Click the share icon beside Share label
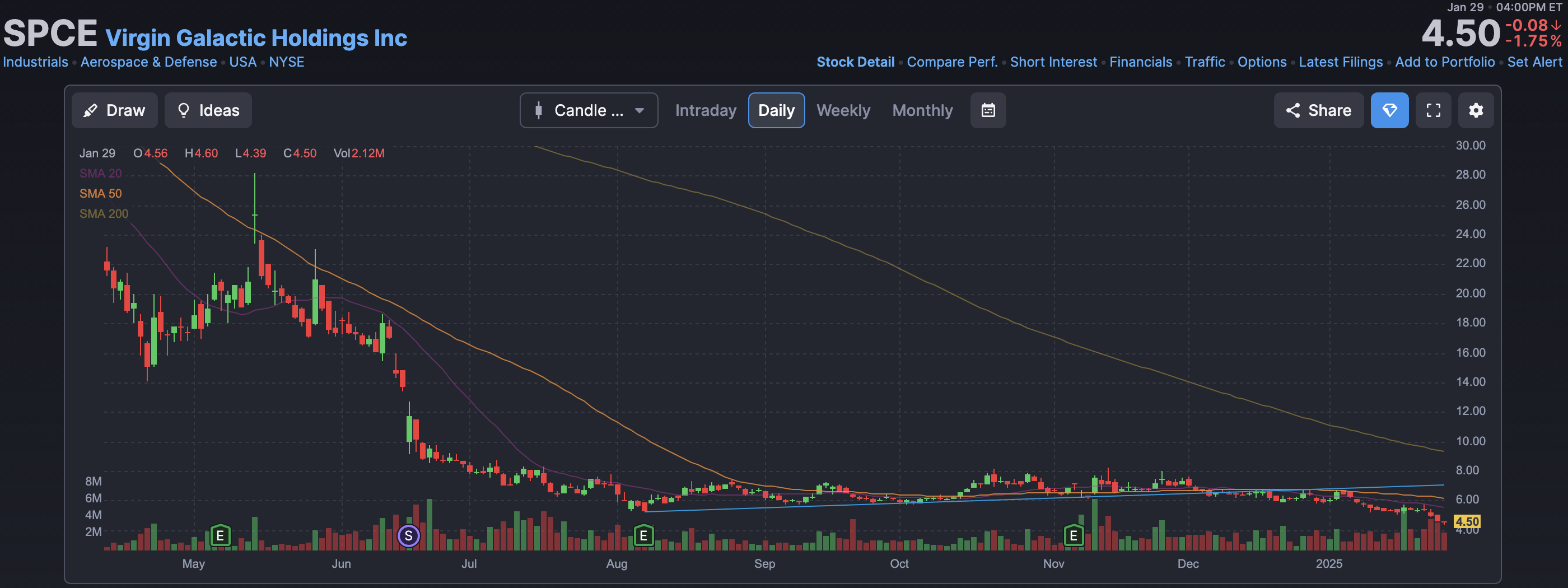The width and height of the screenshot is (1568, 588). pyautogui.click(x=1293, y=110)
